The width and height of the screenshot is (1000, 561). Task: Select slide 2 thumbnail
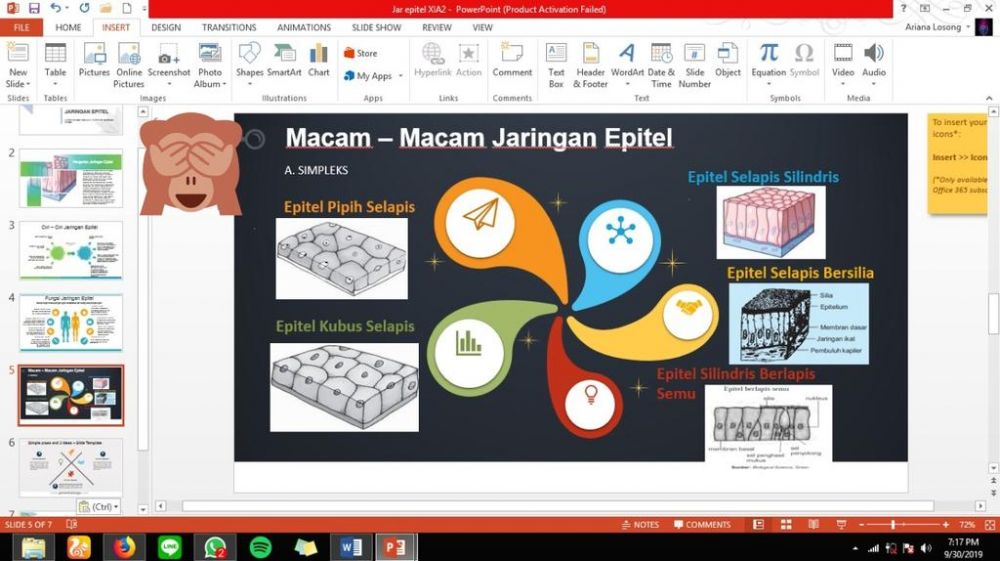71,178
